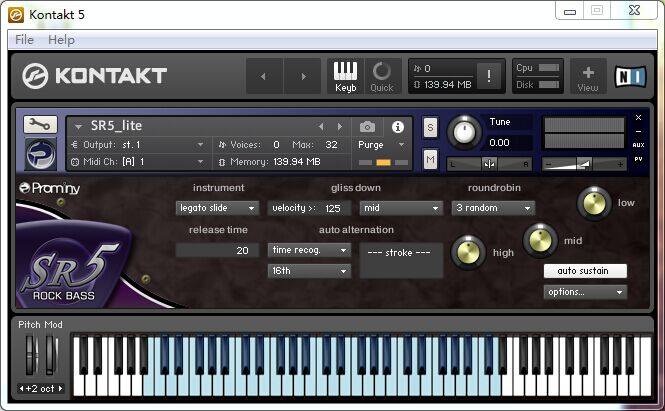This screenshot has height=411, width=665.
Task: Toggle the AUX sends button
Action: [x=638, y=145]
